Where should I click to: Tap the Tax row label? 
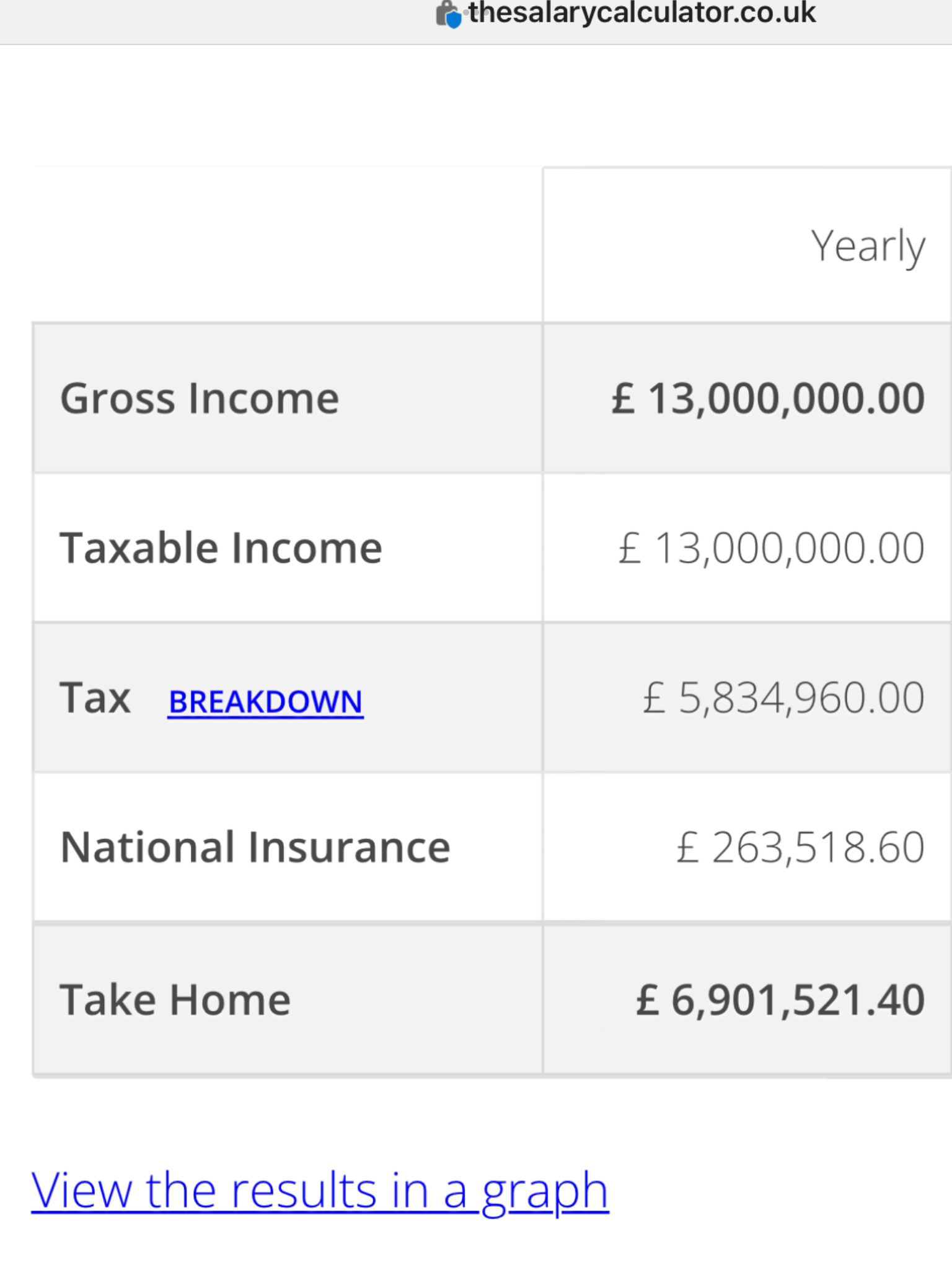pos(95,698)
